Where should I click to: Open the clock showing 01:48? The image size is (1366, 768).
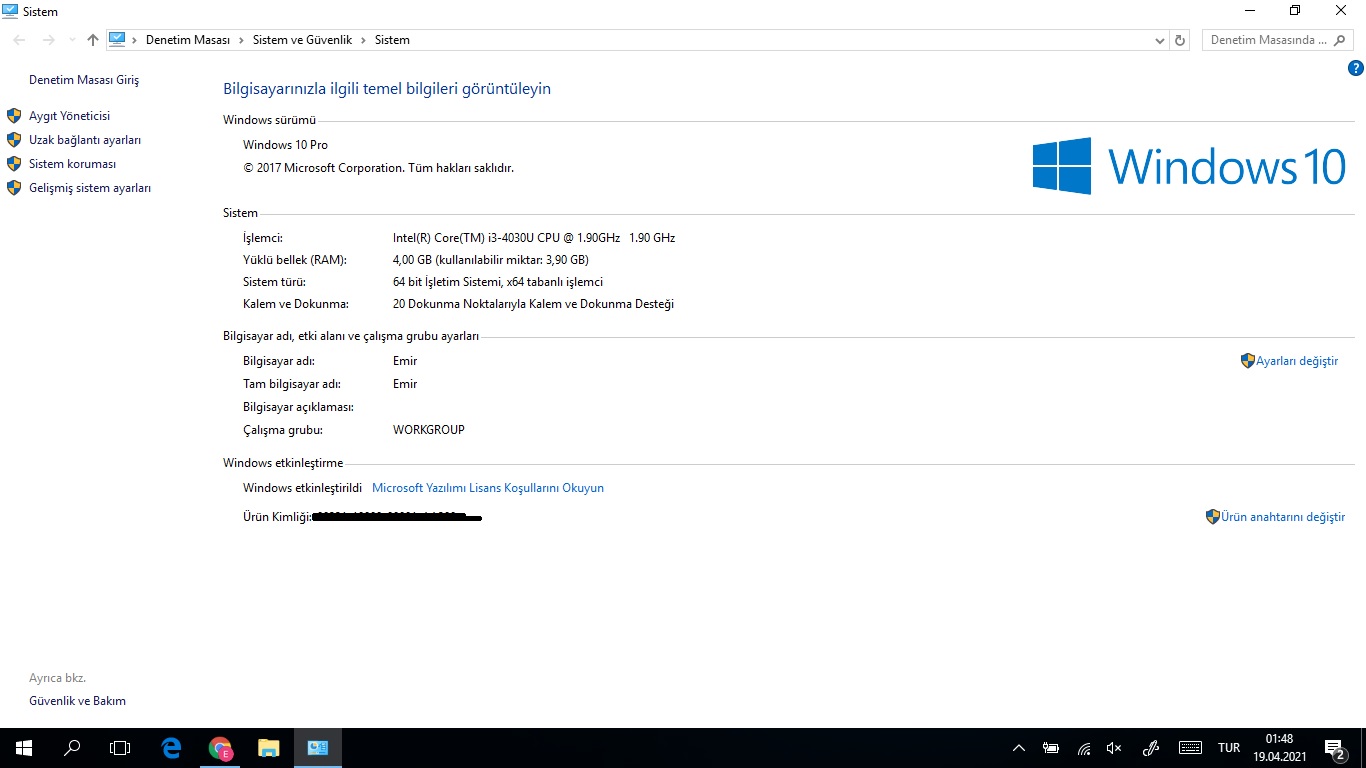point(1279,748)
